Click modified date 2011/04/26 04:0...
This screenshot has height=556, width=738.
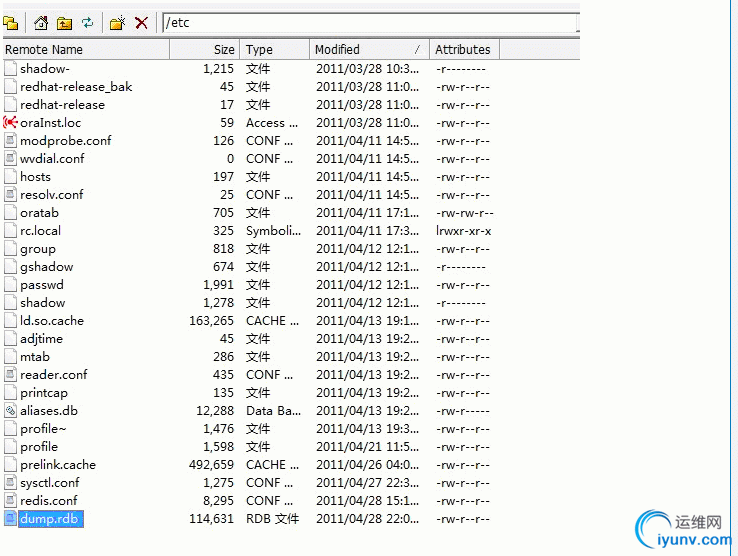(x=367, y=465)
